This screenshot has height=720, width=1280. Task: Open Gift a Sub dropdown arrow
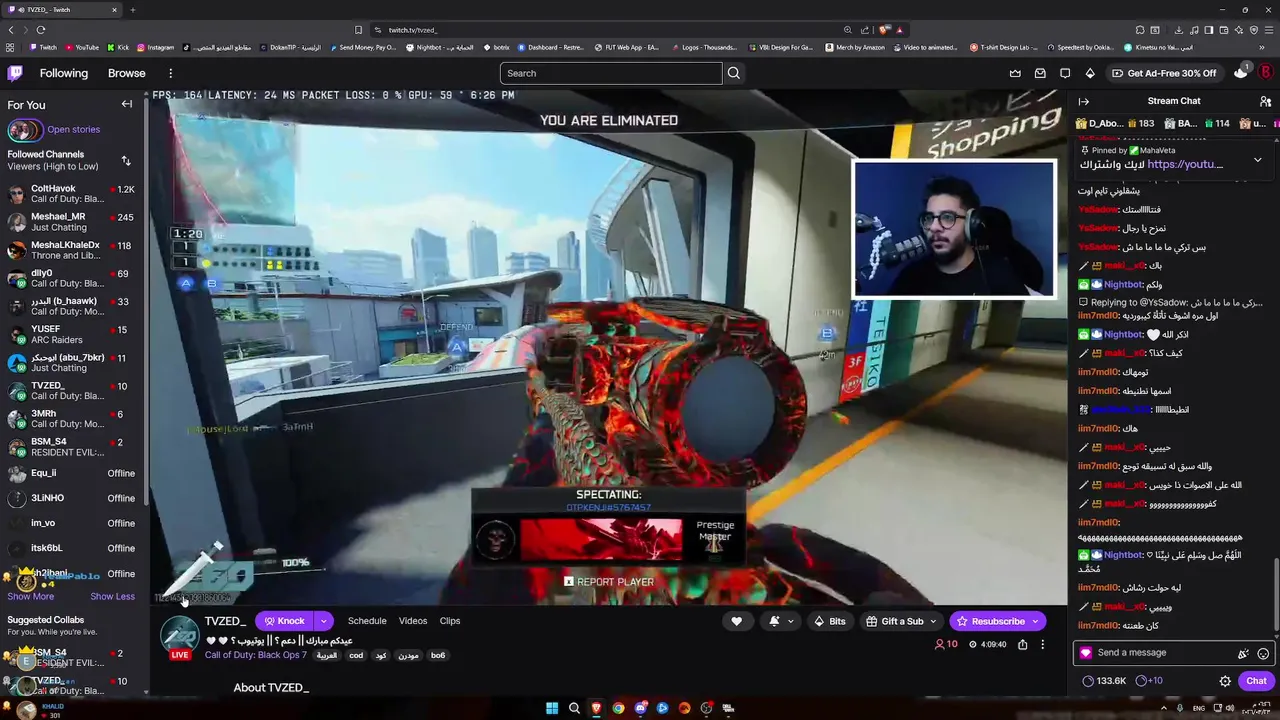pyautogui.click(x=934, y=621)
